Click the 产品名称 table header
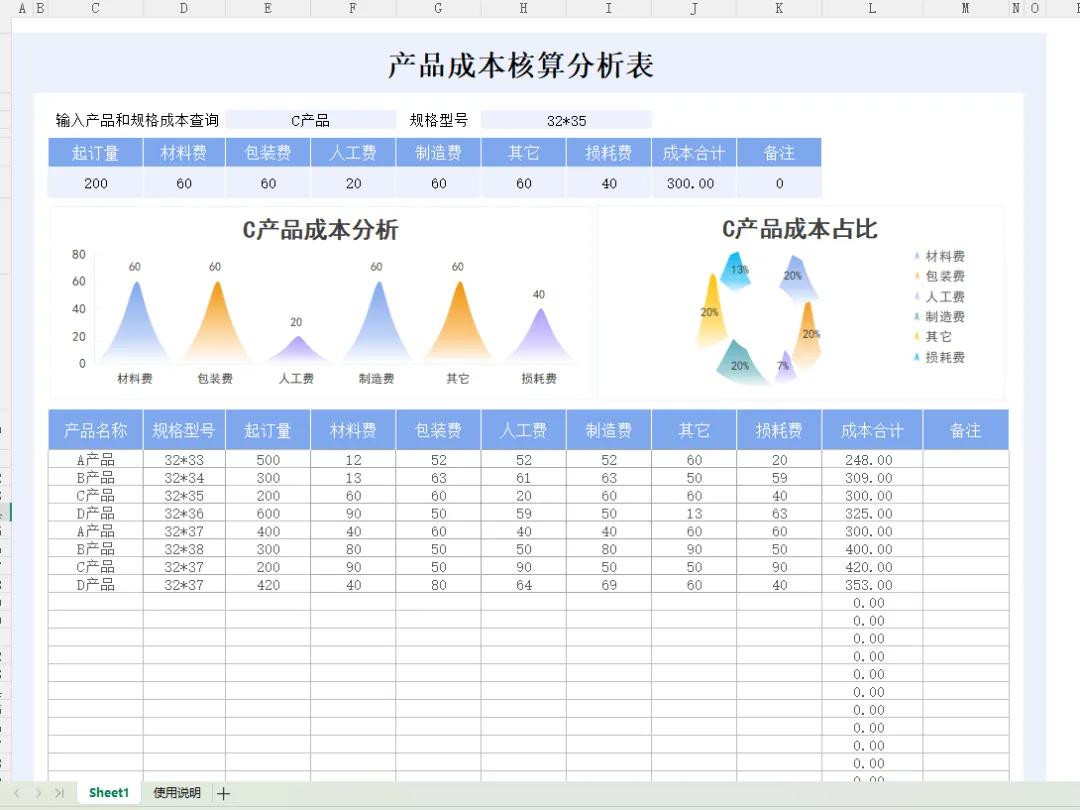This screenshot has width=1080, height=810. pyautogui.click(x=96, y=430)
